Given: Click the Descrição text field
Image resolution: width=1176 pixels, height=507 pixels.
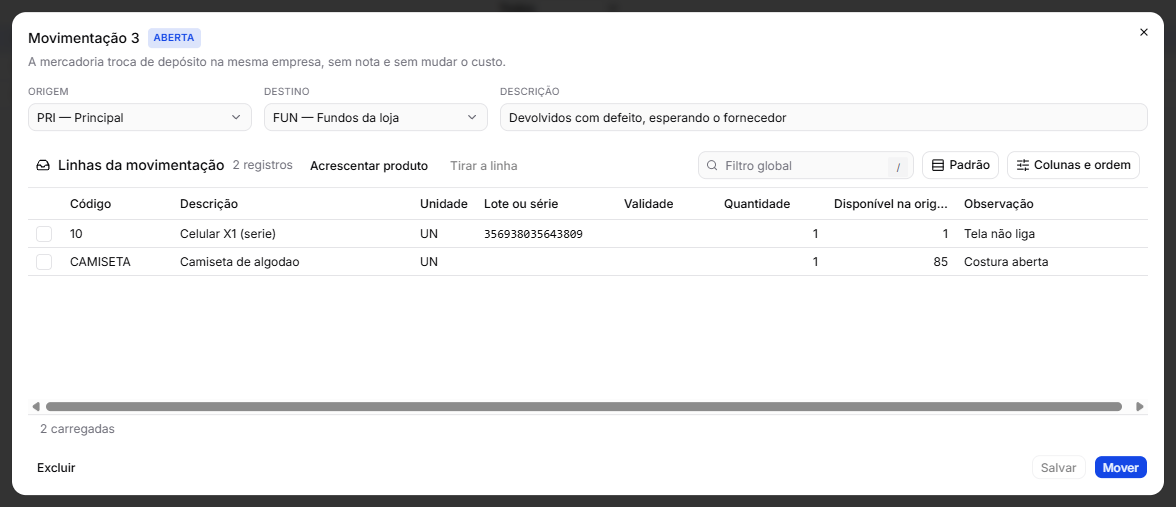Looking at the screenshot, I should (824, 117).
